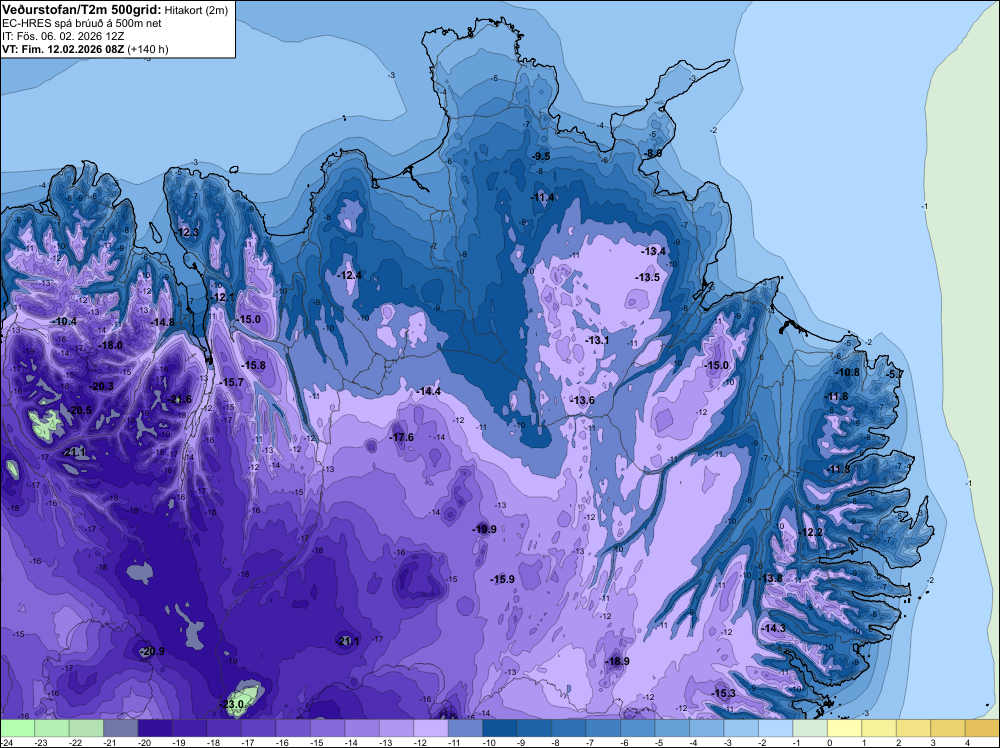
Task: Click the -13.8 temperature label
Action: click(x=770, y=578)
